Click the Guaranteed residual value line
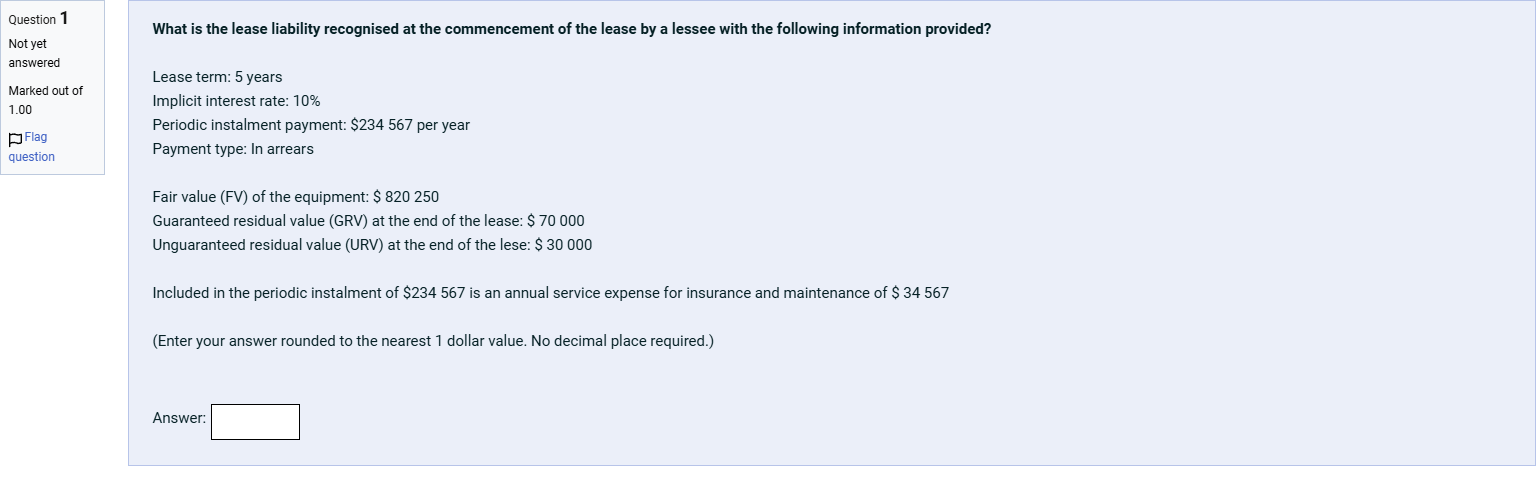The width and height of the screenshot is (1536, 482). [x=368, y=221]
